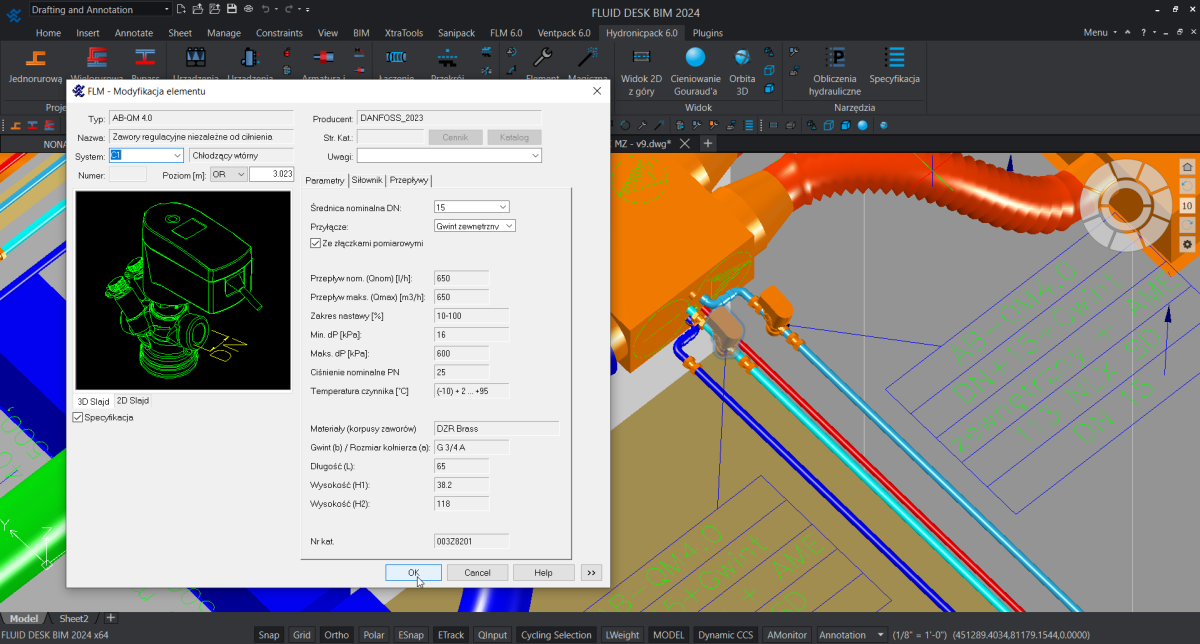1200x644 pixels.
Task: Activate Cieniowanie Gouraud'a shading
Action: [x=695, y=66]
